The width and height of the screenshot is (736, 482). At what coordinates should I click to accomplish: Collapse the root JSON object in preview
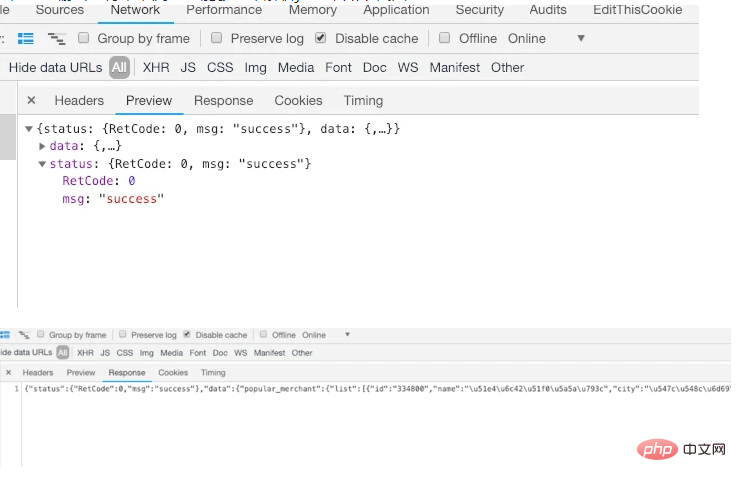(x=29, y=129)
